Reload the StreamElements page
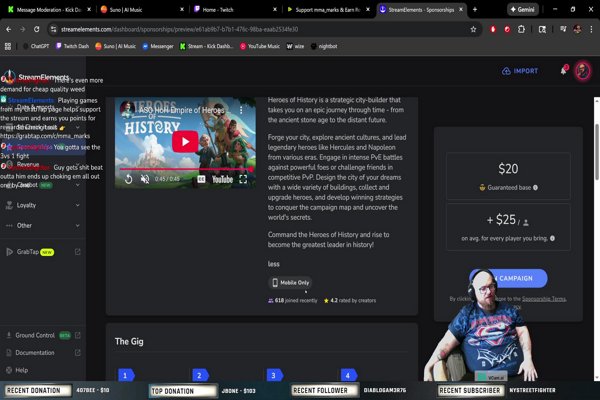The height and width of the screenshot is (400, 600). pos(36,29)
